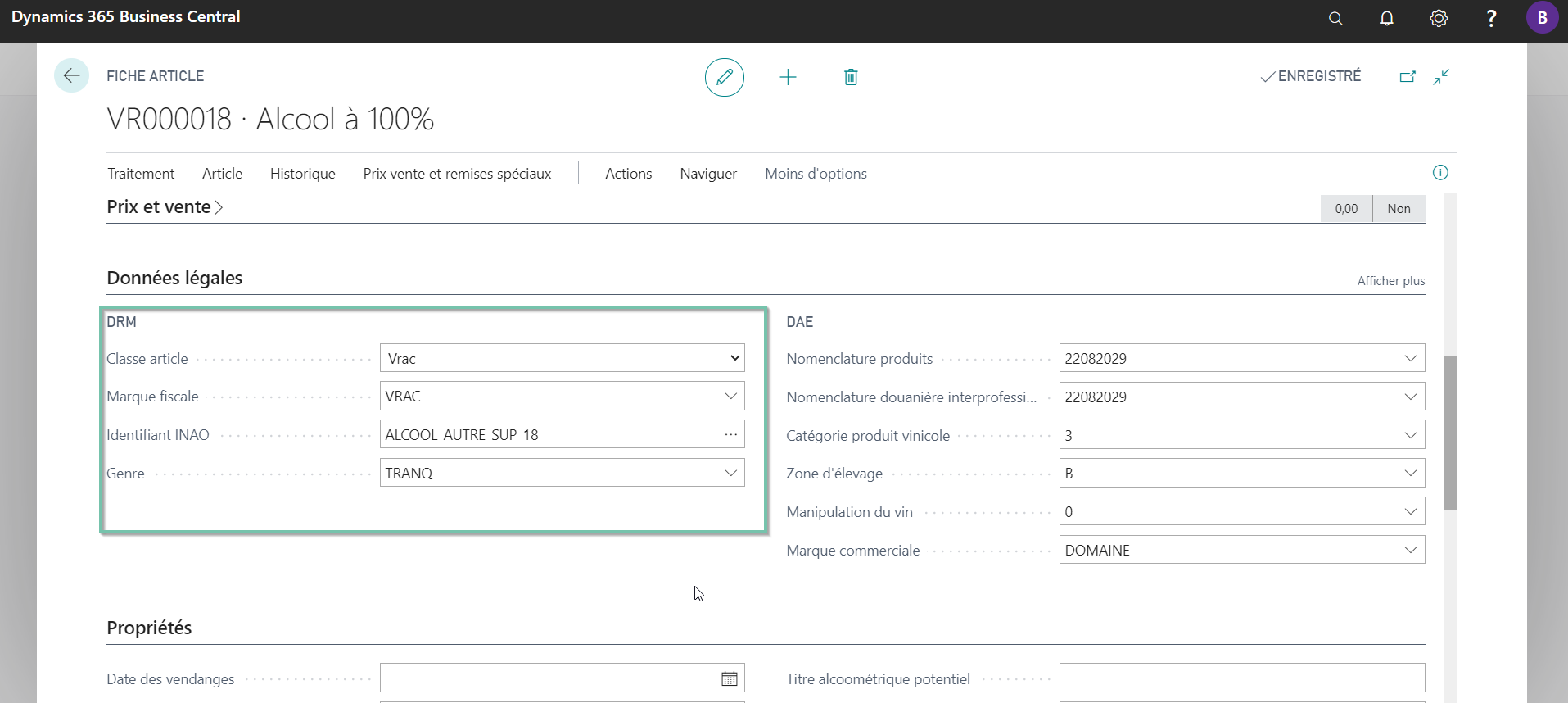Expand Nomenclature produits dropdown

point(1411,358)
